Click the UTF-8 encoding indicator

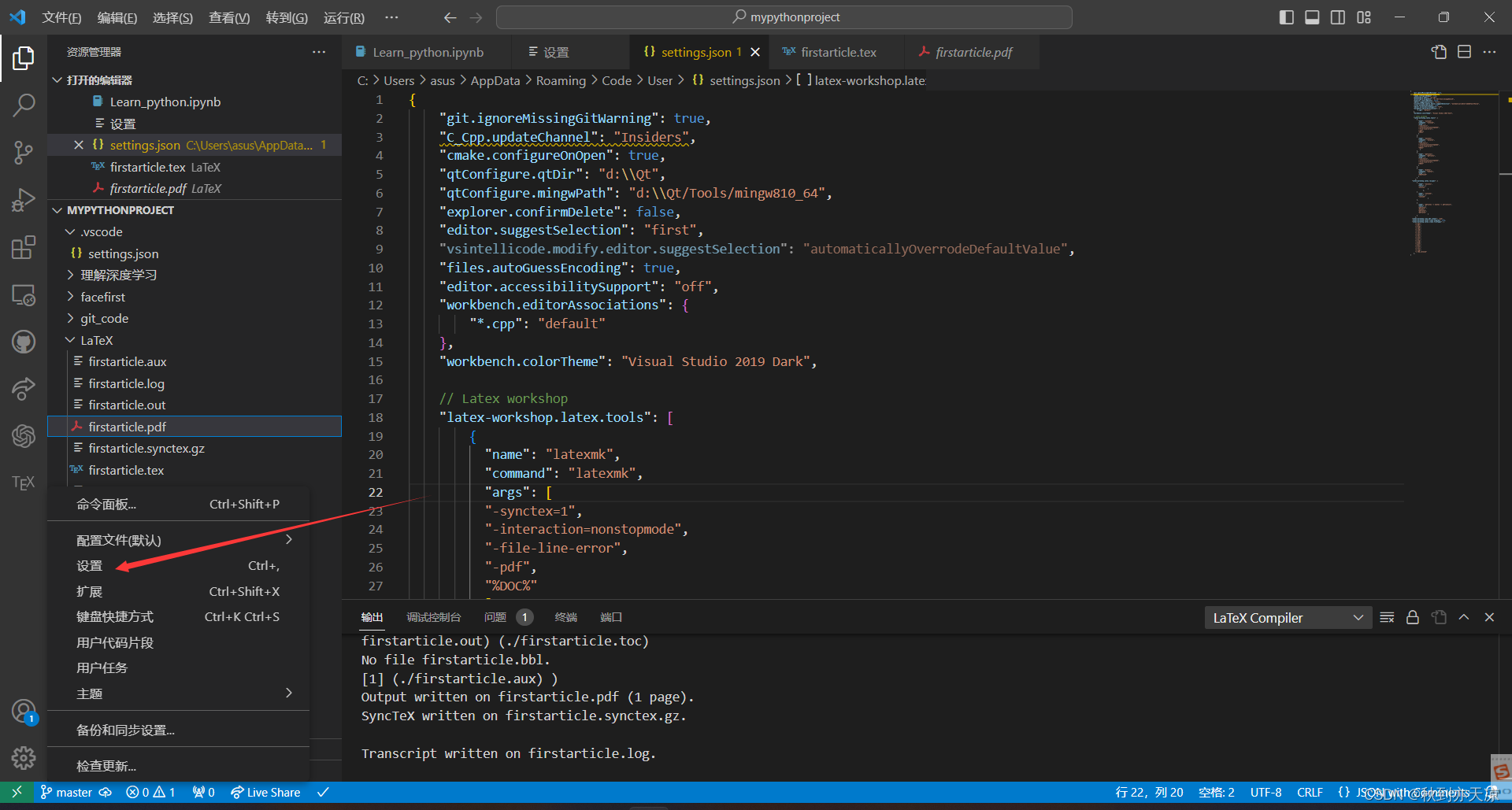click(1266, 792)
